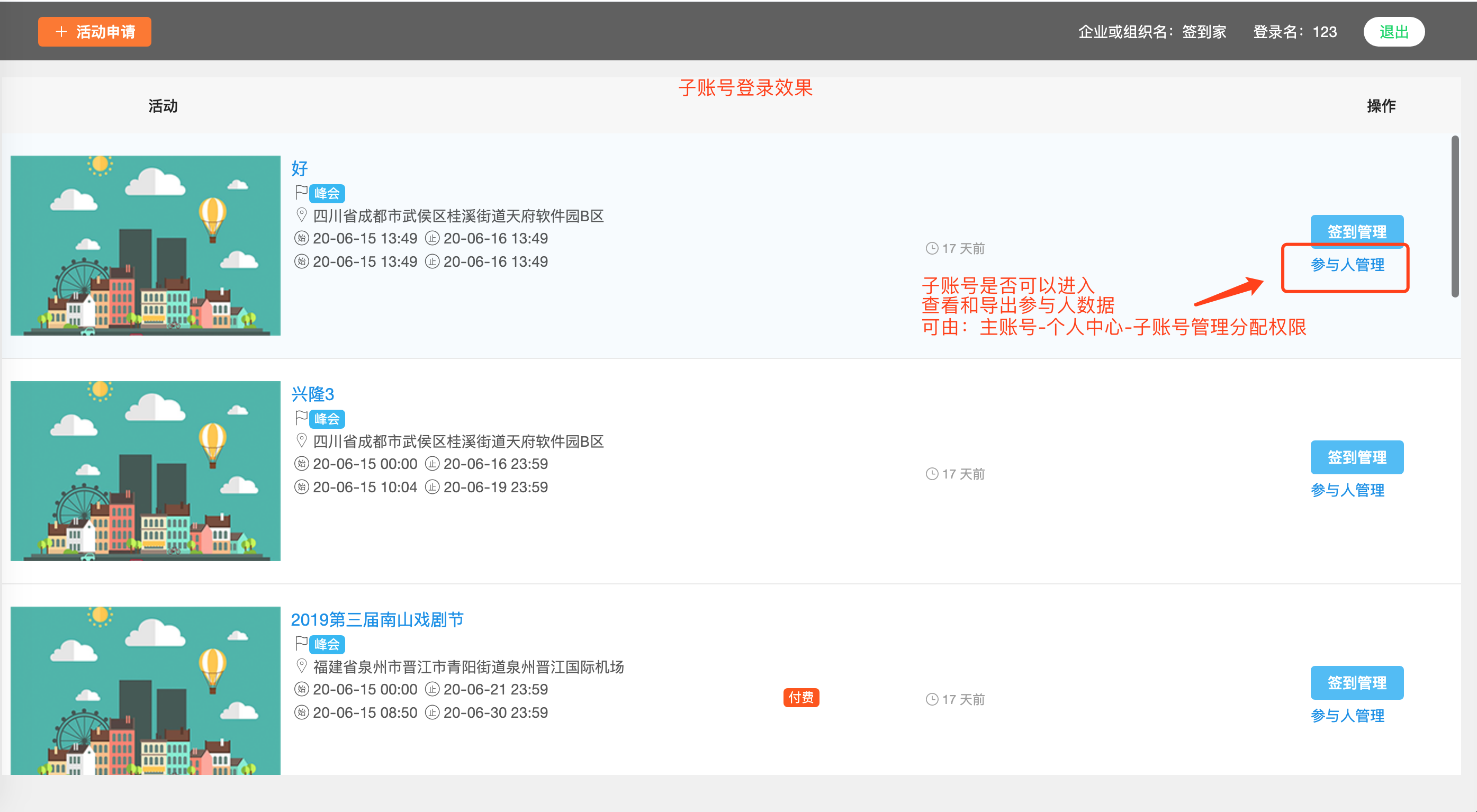Click the time 20-06-21 23:59
Screen dimensions: 1477x812
tap(496, 689)
